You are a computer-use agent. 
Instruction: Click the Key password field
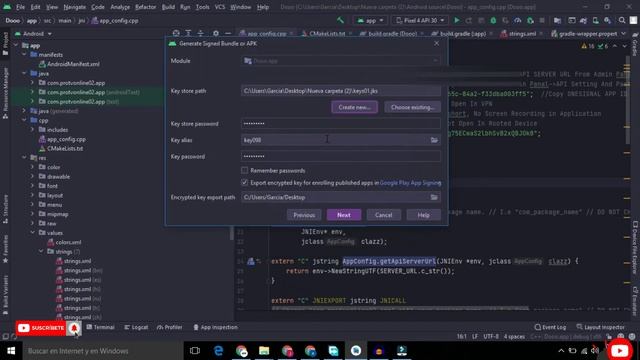[341, 156]
